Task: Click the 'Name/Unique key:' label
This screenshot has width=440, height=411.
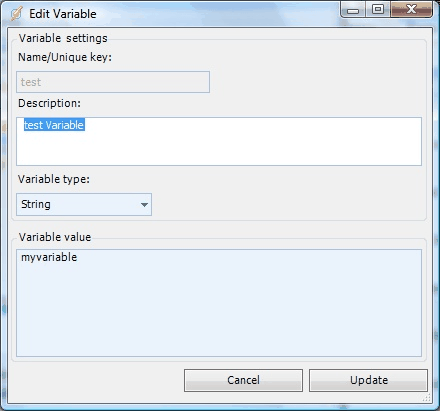Action: [65, 57]
